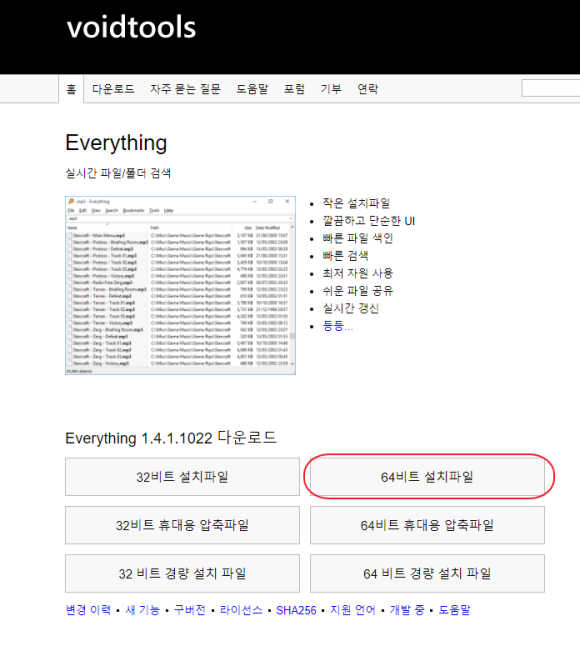Open the 연락 page
580x661 pixels.
click(x=368, y=89)
